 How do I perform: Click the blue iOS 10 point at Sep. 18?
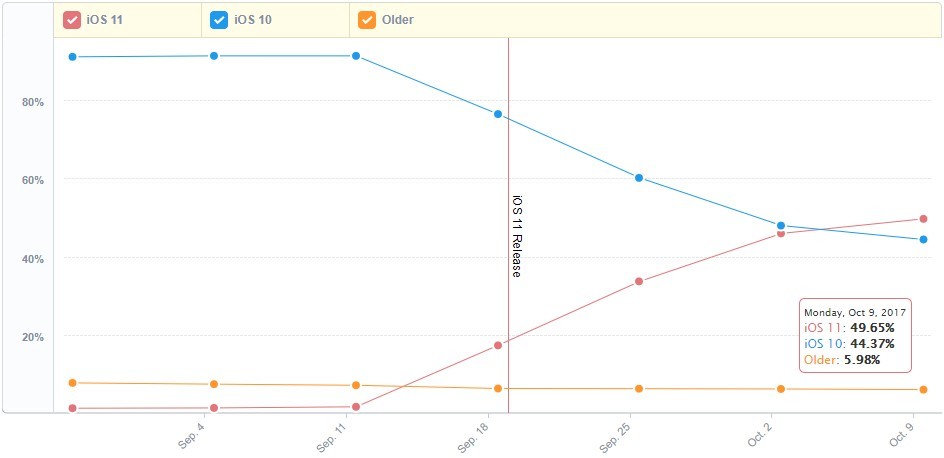point(498,114)
